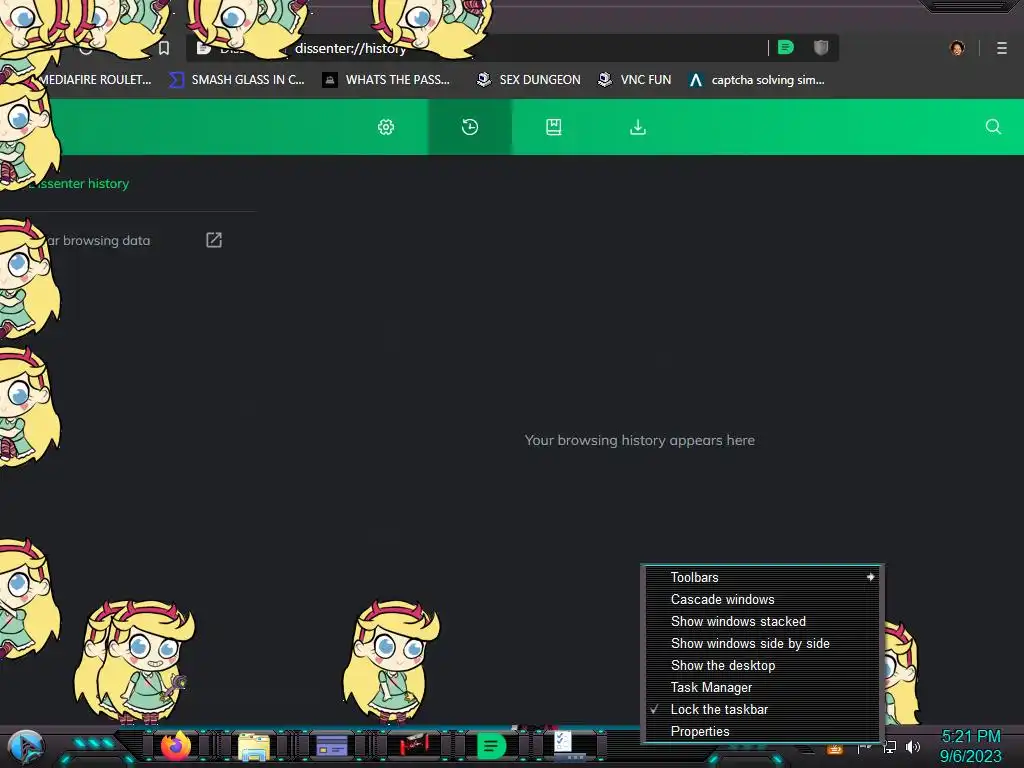Image resolution: width=1024 pixels, height=768 pixels.
Task: Open the red taskbar app icon
Action: point(414,745)
